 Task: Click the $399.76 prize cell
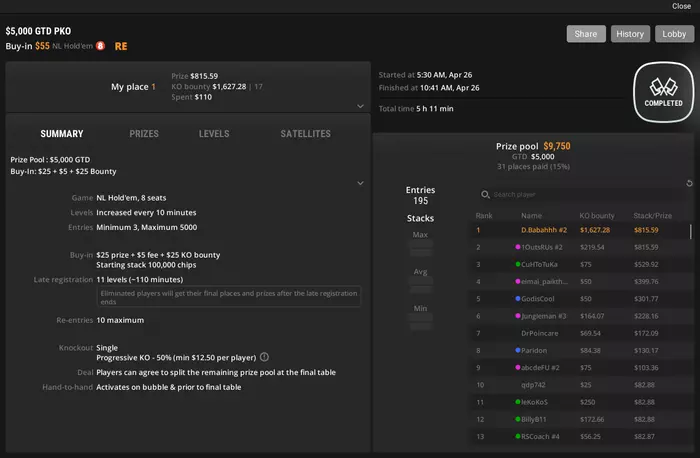click(646, 282)
